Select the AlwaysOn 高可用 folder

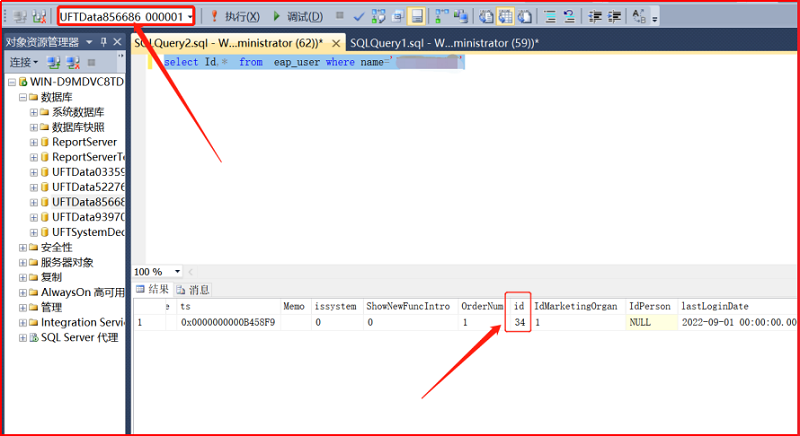click(82, 292)
